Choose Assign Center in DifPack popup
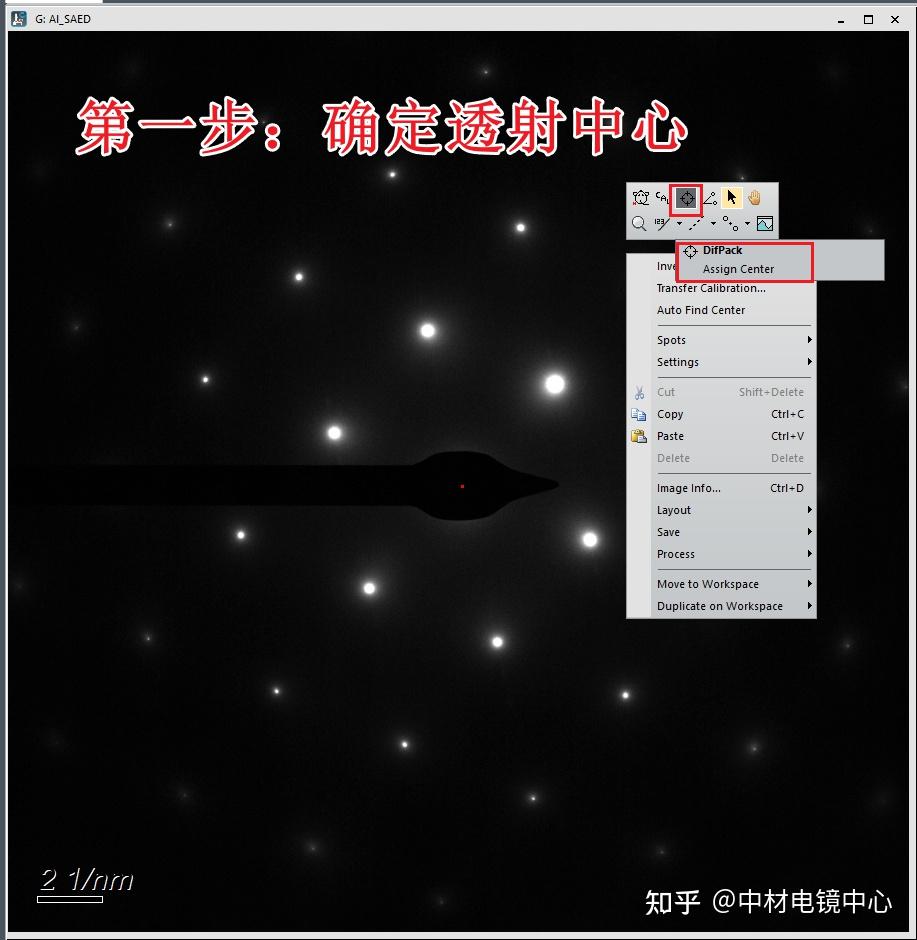 (738, 269)
